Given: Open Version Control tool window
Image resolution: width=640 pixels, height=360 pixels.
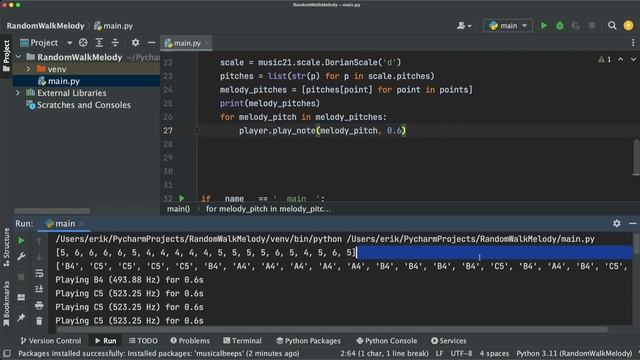Looking at the screenshot, I should [x=51, y=341].
